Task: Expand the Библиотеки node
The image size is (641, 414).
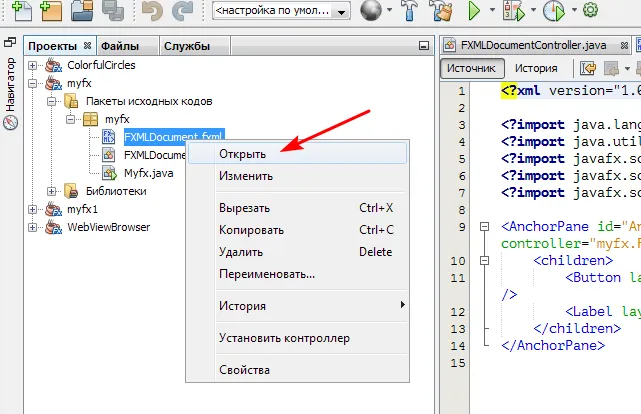Action: 51,191
